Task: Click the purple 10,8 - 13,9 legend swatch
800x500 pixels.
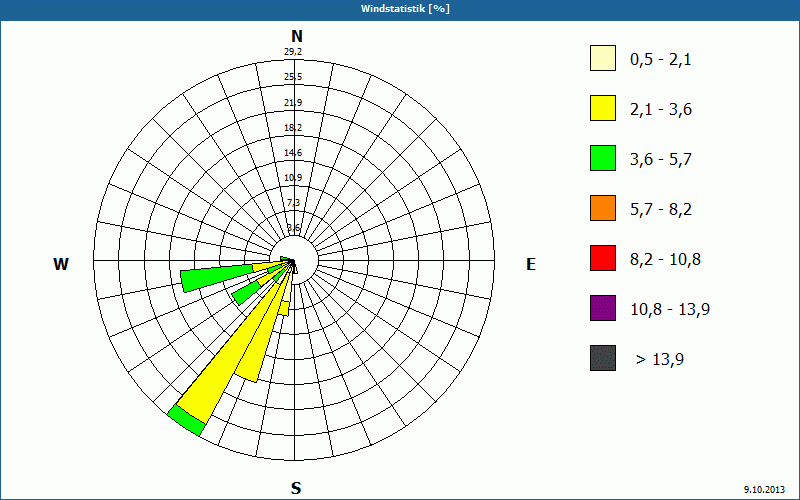Action: point(603,308)
